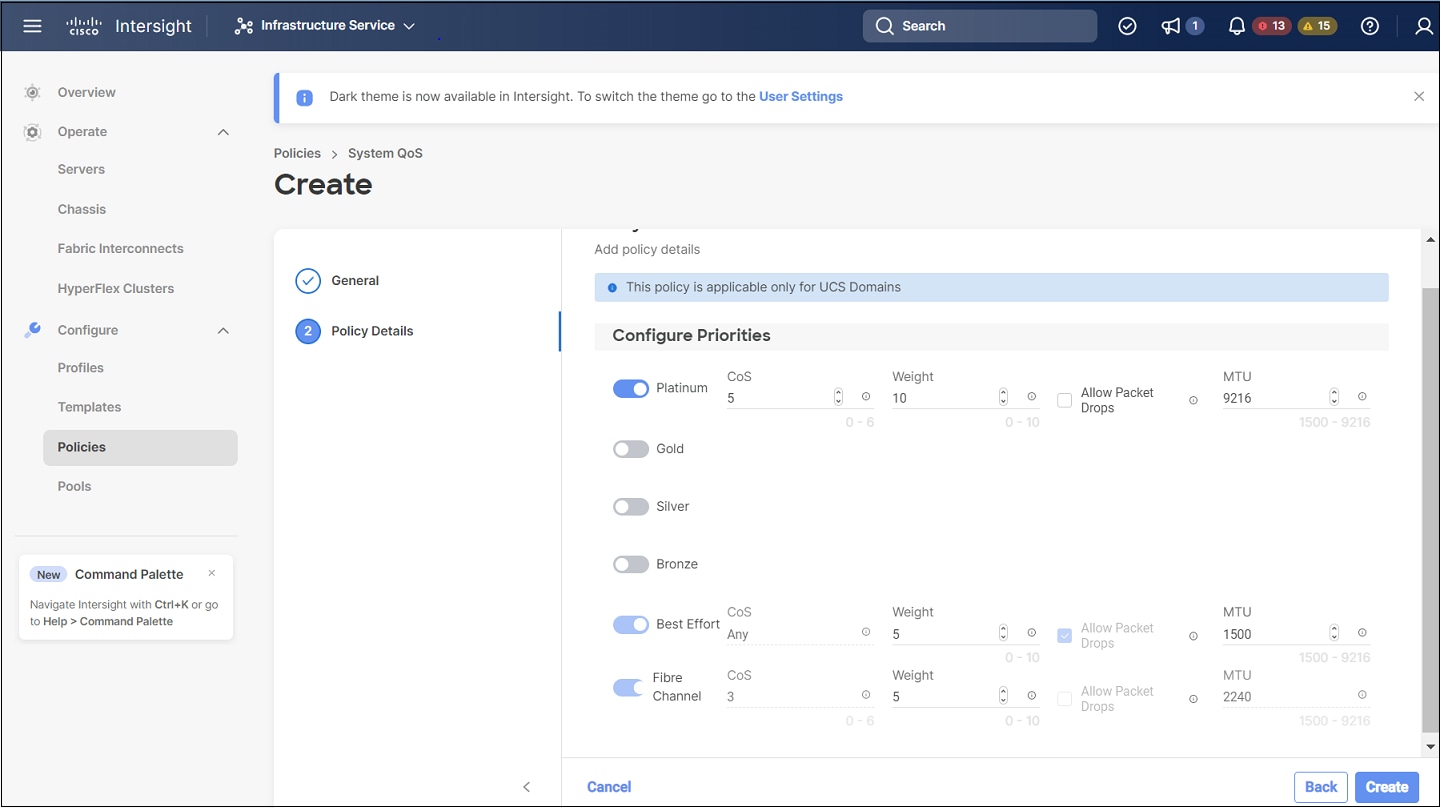Click the Cancel link
The image size is (1441, 808).
click(609, 787)
